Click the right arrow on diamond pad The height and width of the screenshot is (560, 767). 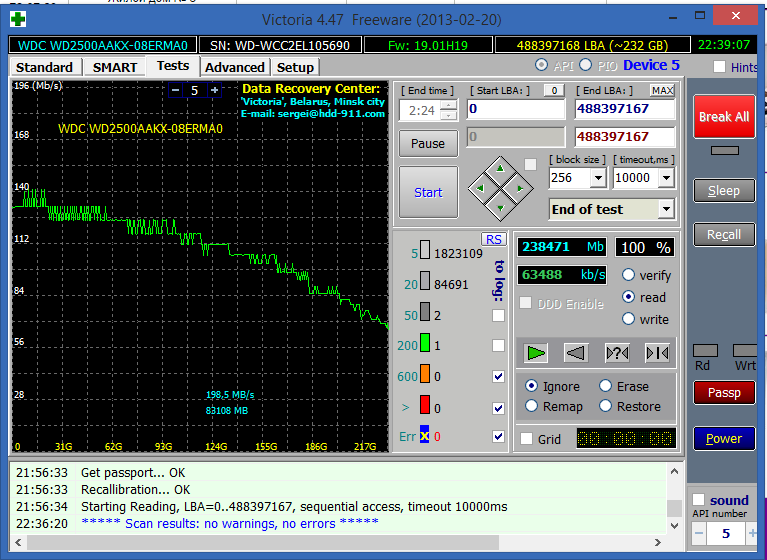[x=520, y=187]
